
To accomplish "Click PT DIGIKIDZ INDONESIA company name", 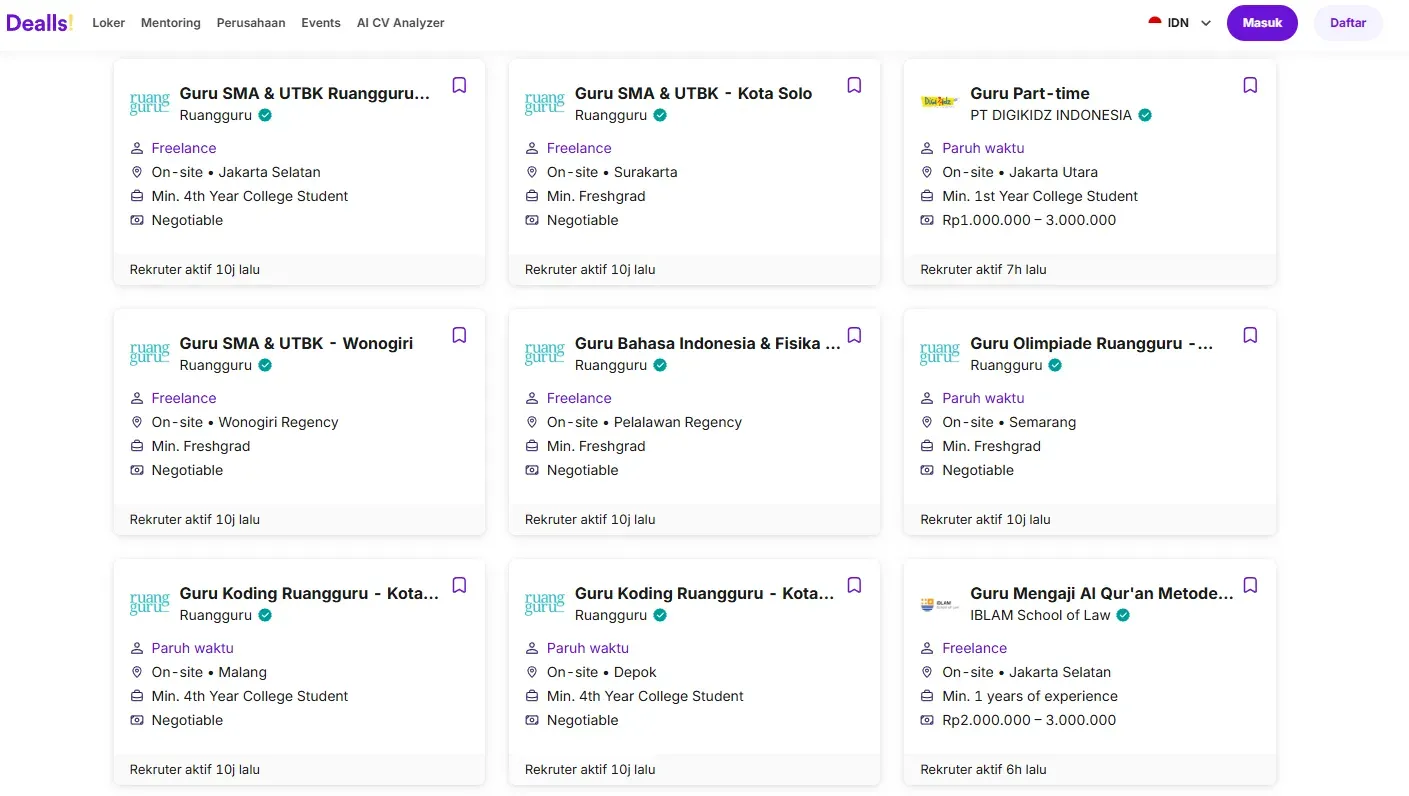I will point(1051,115).
